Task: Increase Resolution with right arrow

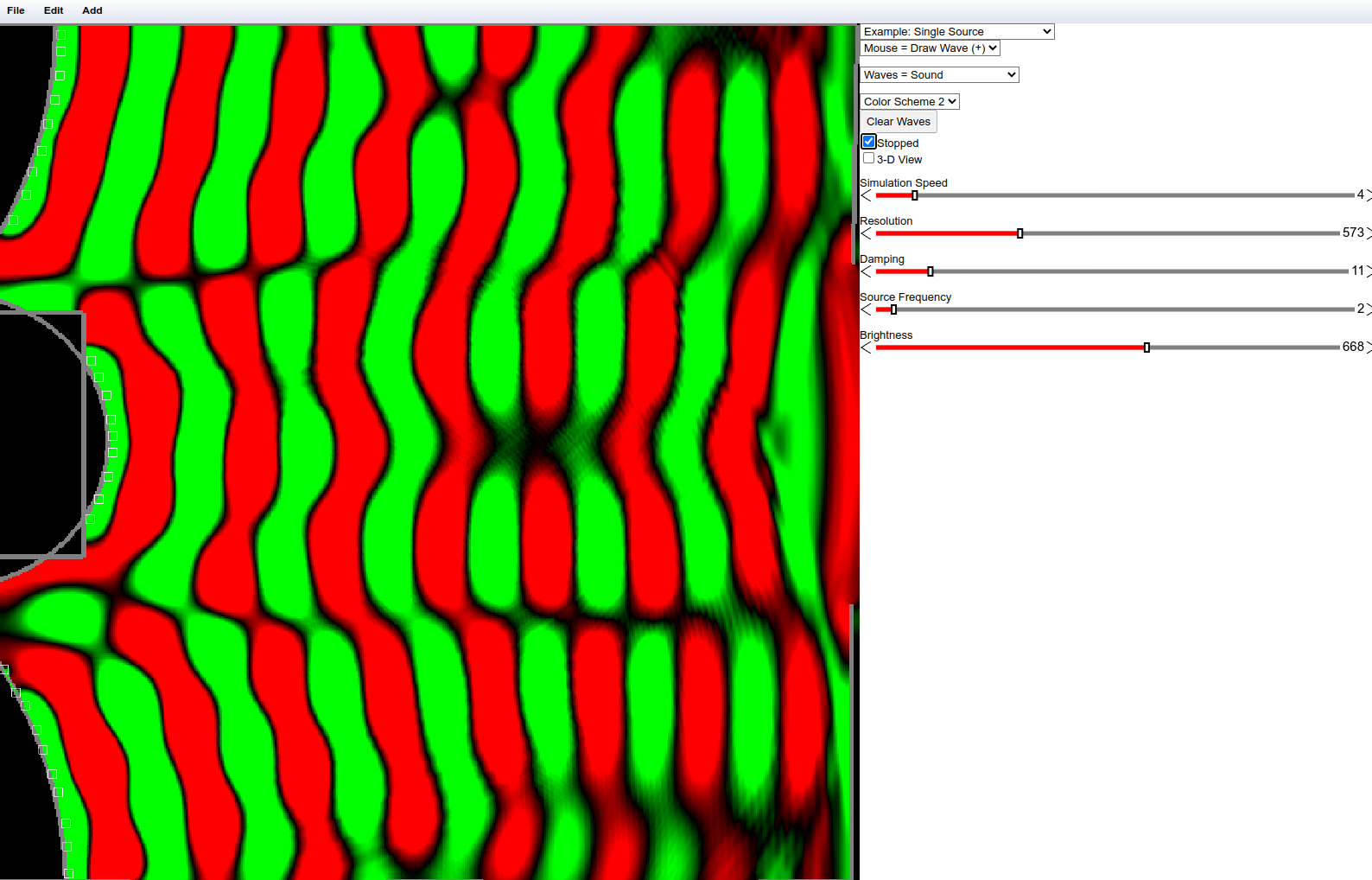Action: (x=1369, y=233)
